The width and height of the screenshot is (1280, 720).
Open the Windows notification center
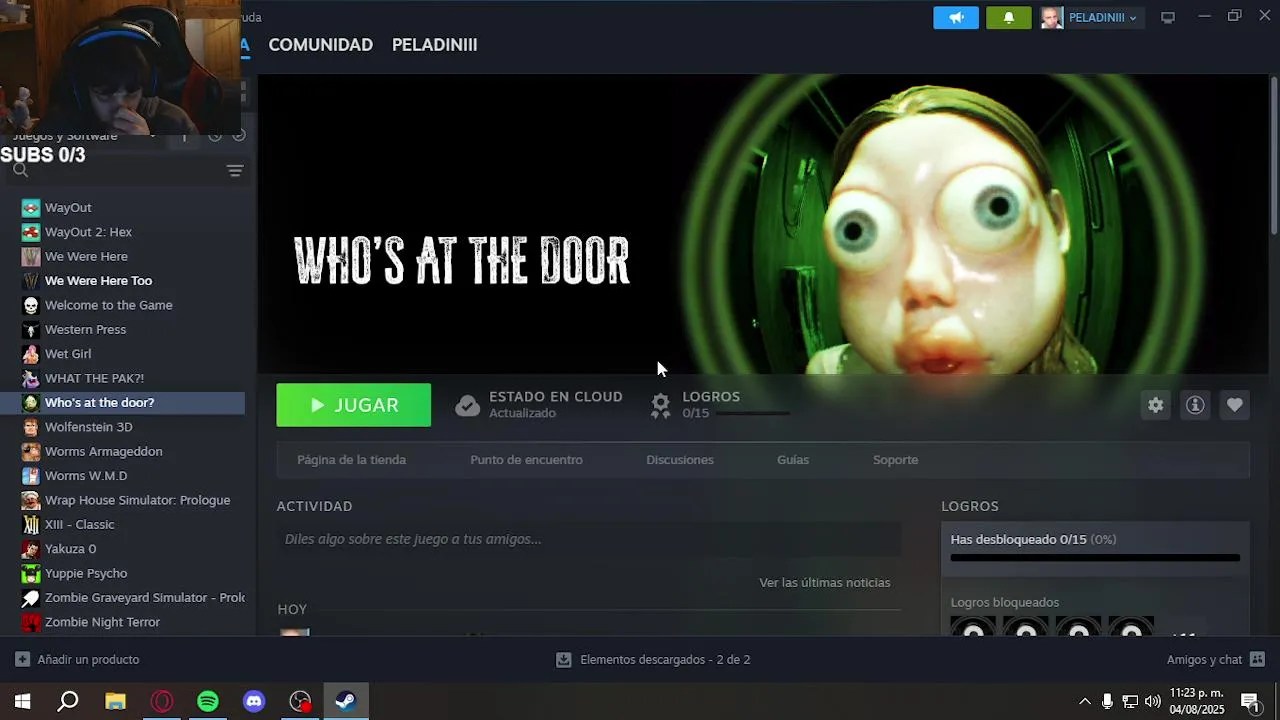(x=1250, y=702)
